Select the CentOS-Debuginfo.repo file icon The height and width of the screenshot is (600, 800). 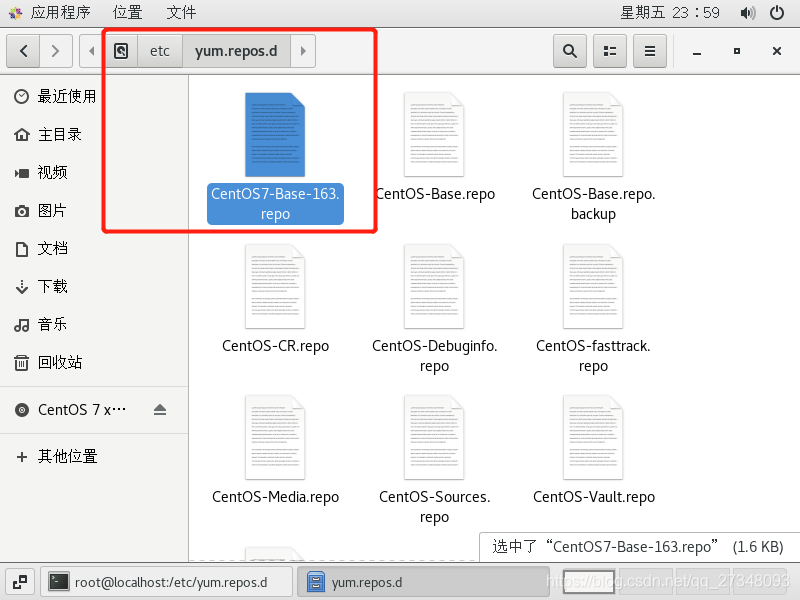coord(434,287)
